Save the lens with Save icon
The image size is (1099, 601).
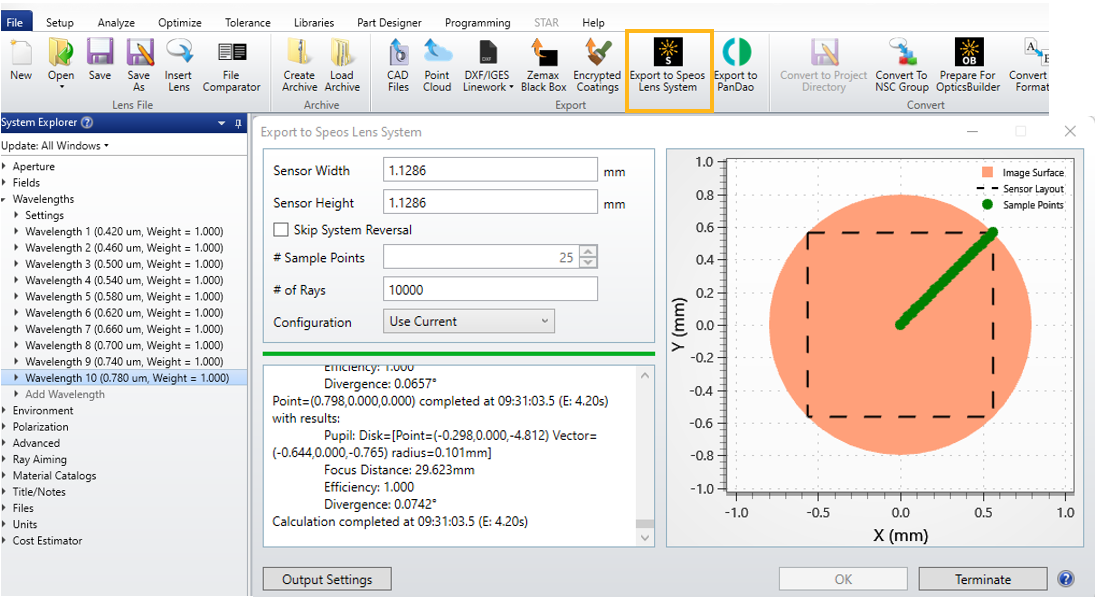coord(100,53)
